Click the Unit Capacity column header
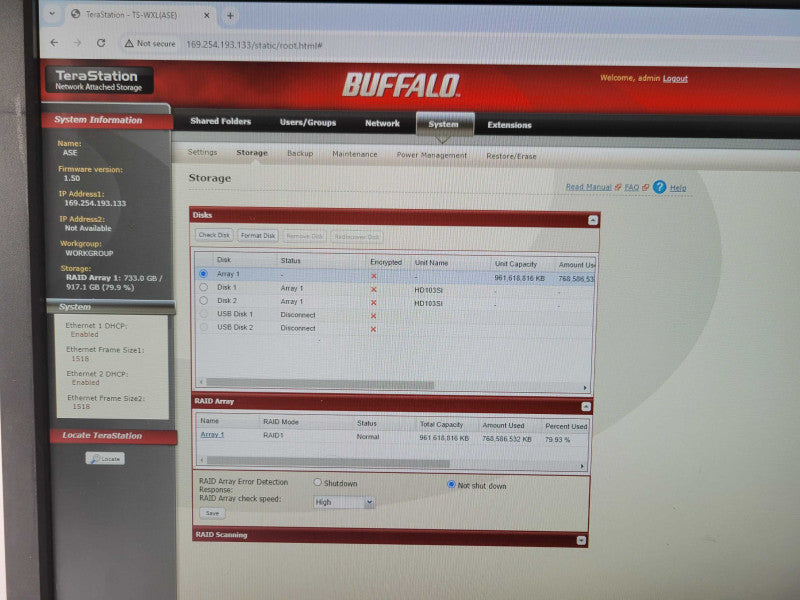Viewport: 800px width, 600px height. [516, 264]
